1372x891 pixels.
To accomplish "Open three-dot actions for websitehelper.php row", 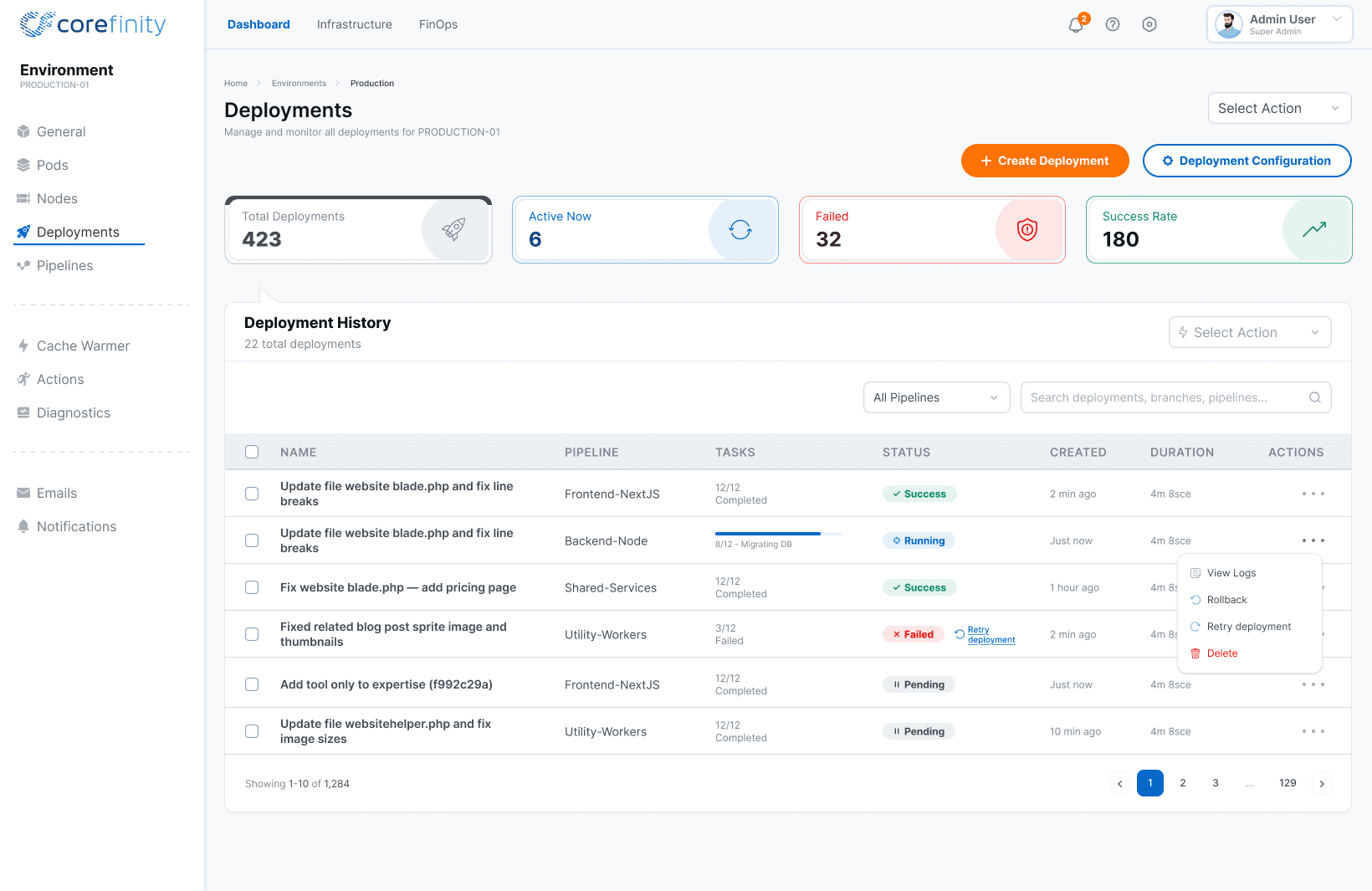I will click(1313, 731).
